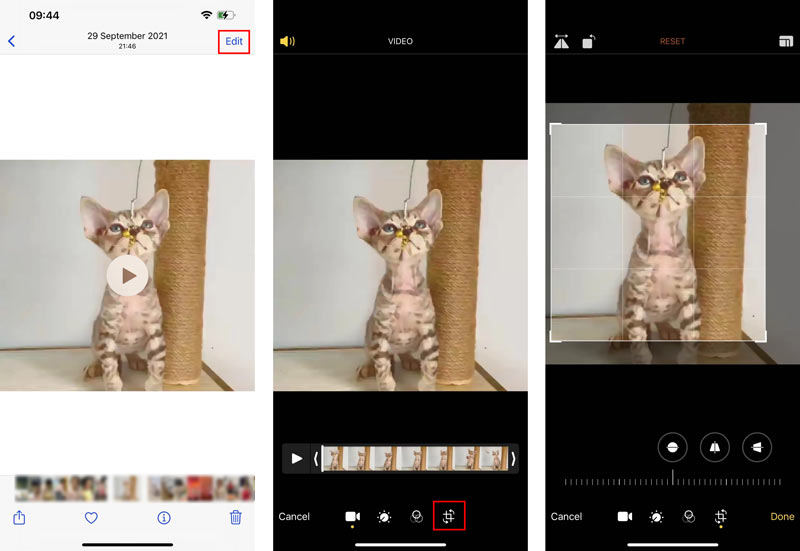
Task: Select the blurred thumbnail strip in the photo viewer
Action: click(134, 488)
